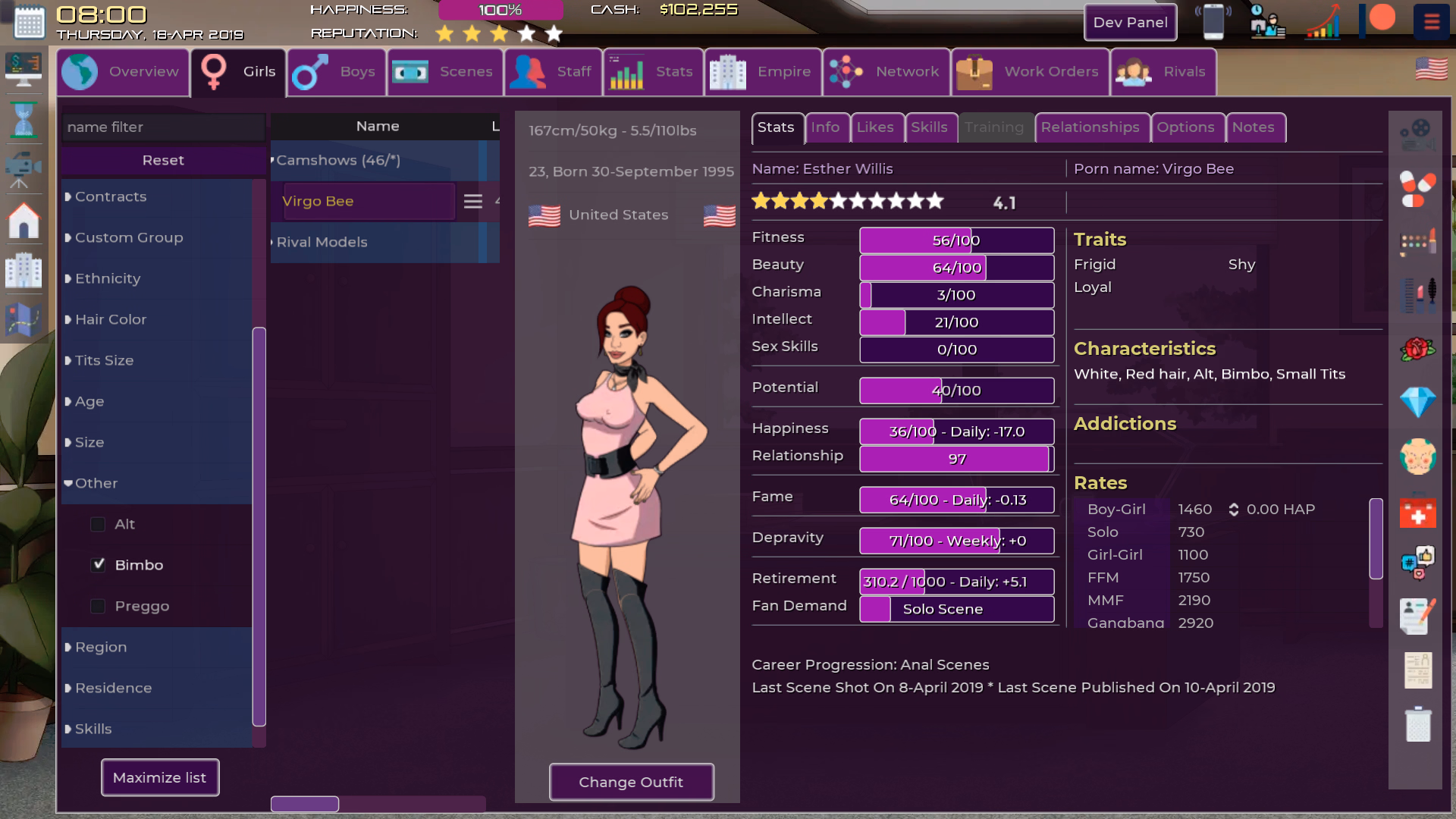Switch to the Relationships tab
This screenshot has width=1456, height=819.
tap(1090, 127)
